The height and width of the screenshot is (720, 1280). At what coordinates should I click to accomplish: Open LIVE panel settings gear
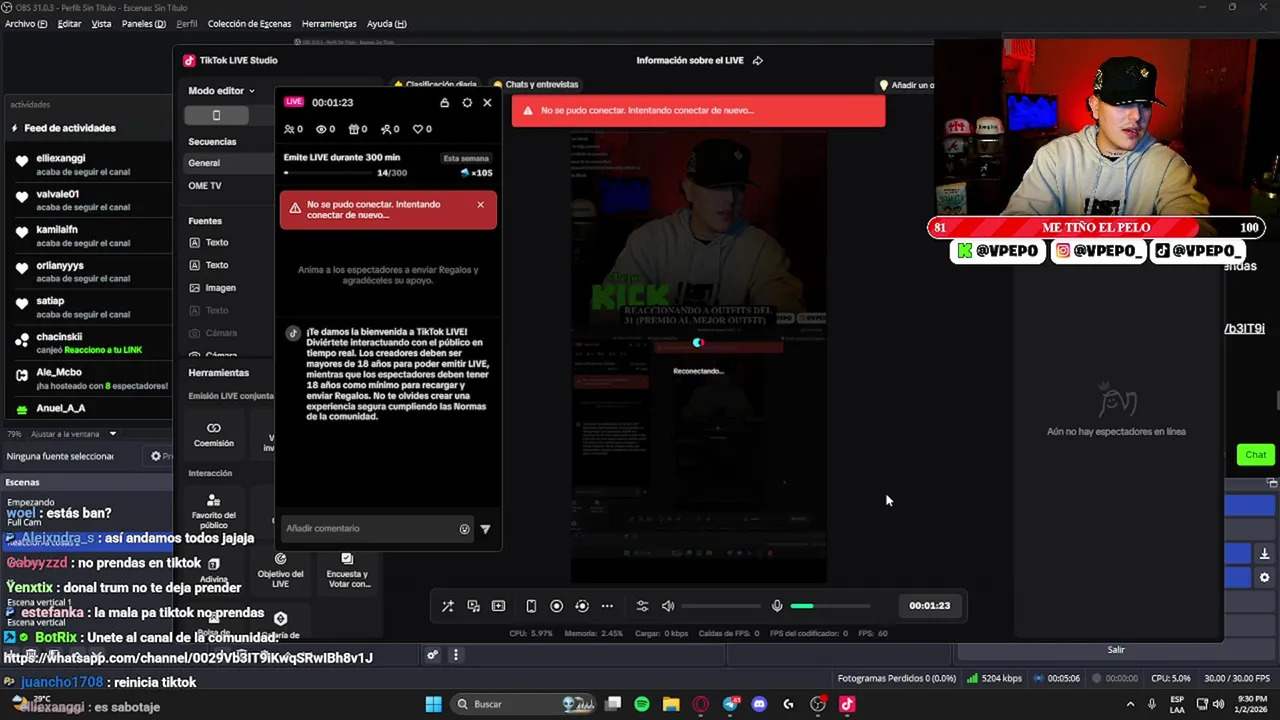pyautogui.click(x=467, y=103)
